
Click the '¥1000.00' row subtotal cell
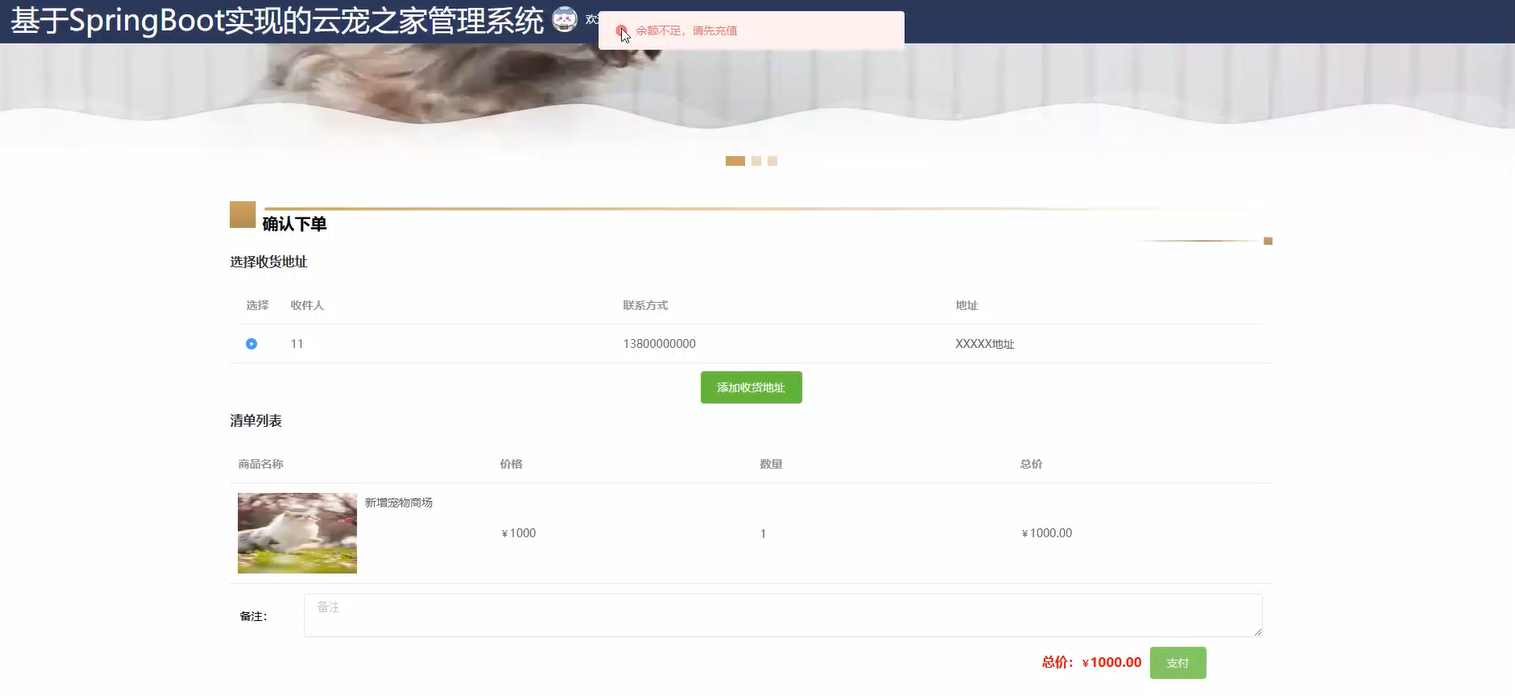1046,533
